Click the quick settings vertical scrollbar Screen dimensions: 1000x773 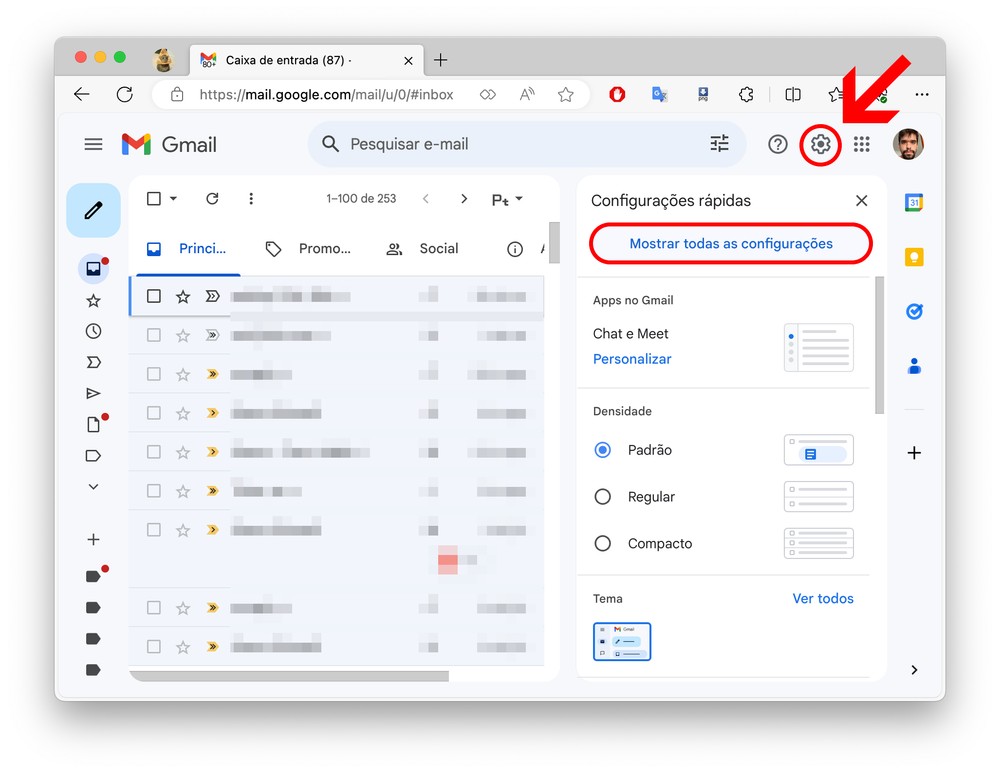[879, 345]
